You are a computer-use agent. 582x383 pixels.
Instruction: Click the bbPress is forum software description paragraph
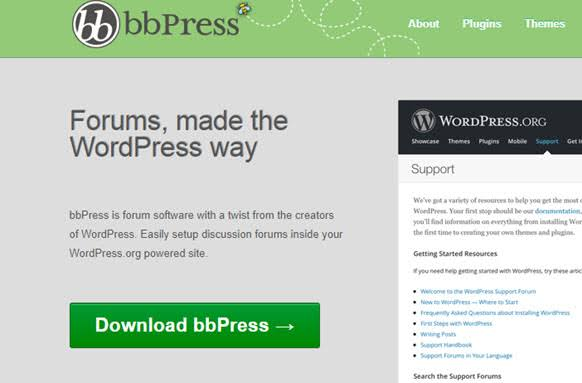[x=206, y=235]
